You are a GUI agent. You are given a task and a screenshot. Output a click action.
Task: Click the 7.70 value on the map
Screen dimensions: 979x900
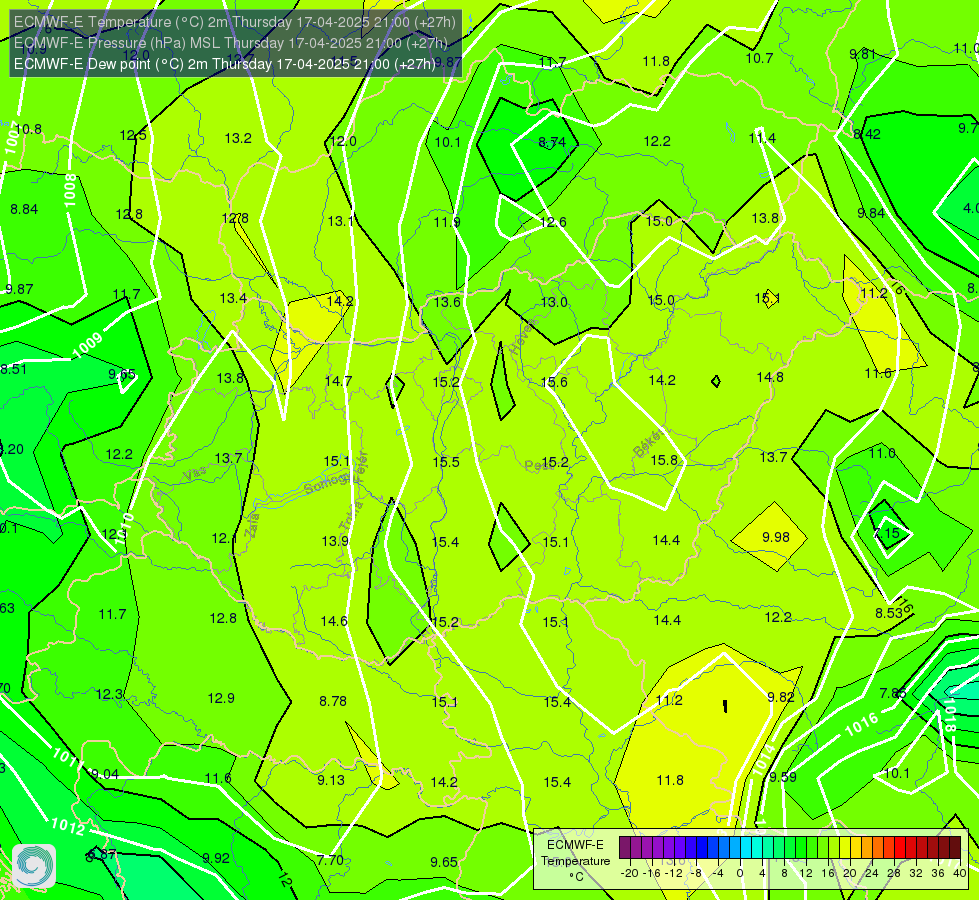click(330, 860)
